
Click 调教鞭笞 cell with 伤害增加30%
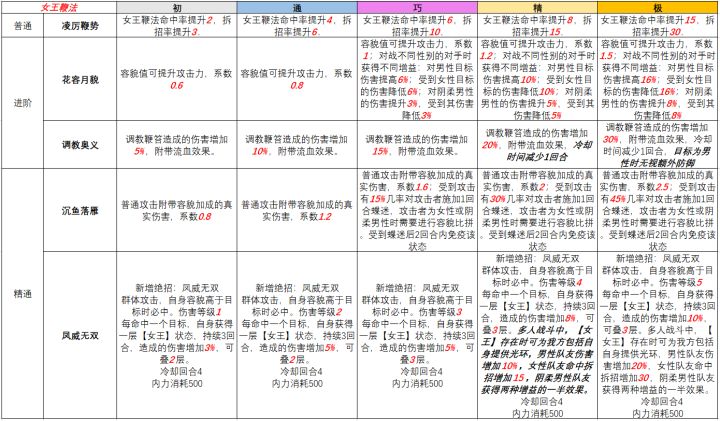[658, 145]
